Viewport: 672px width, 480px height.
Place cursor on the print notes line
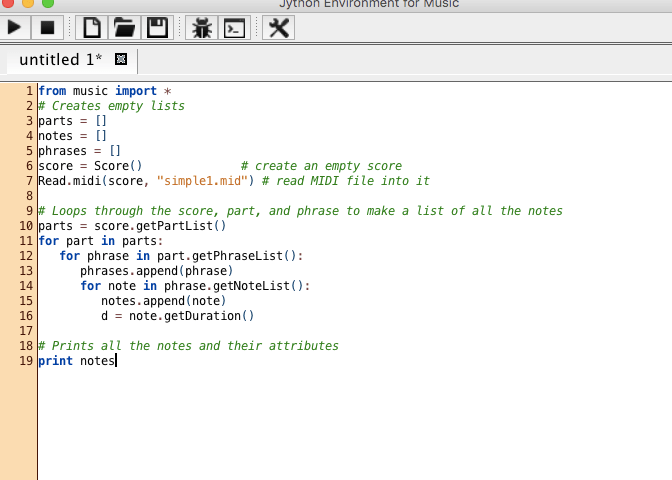[x=77, y=361]
